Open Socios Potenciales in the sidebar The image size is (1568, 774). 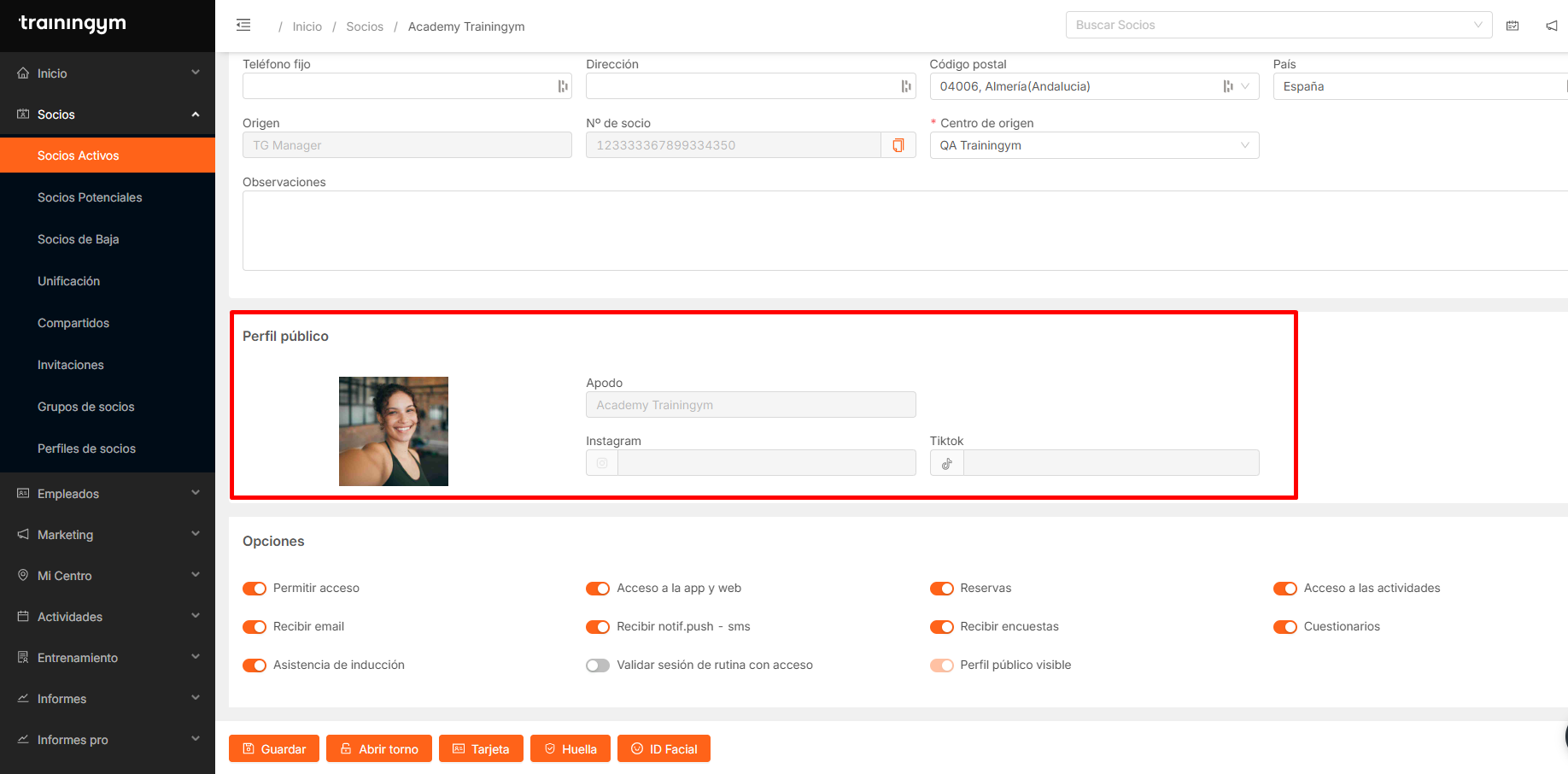click(x=90, y=197)
